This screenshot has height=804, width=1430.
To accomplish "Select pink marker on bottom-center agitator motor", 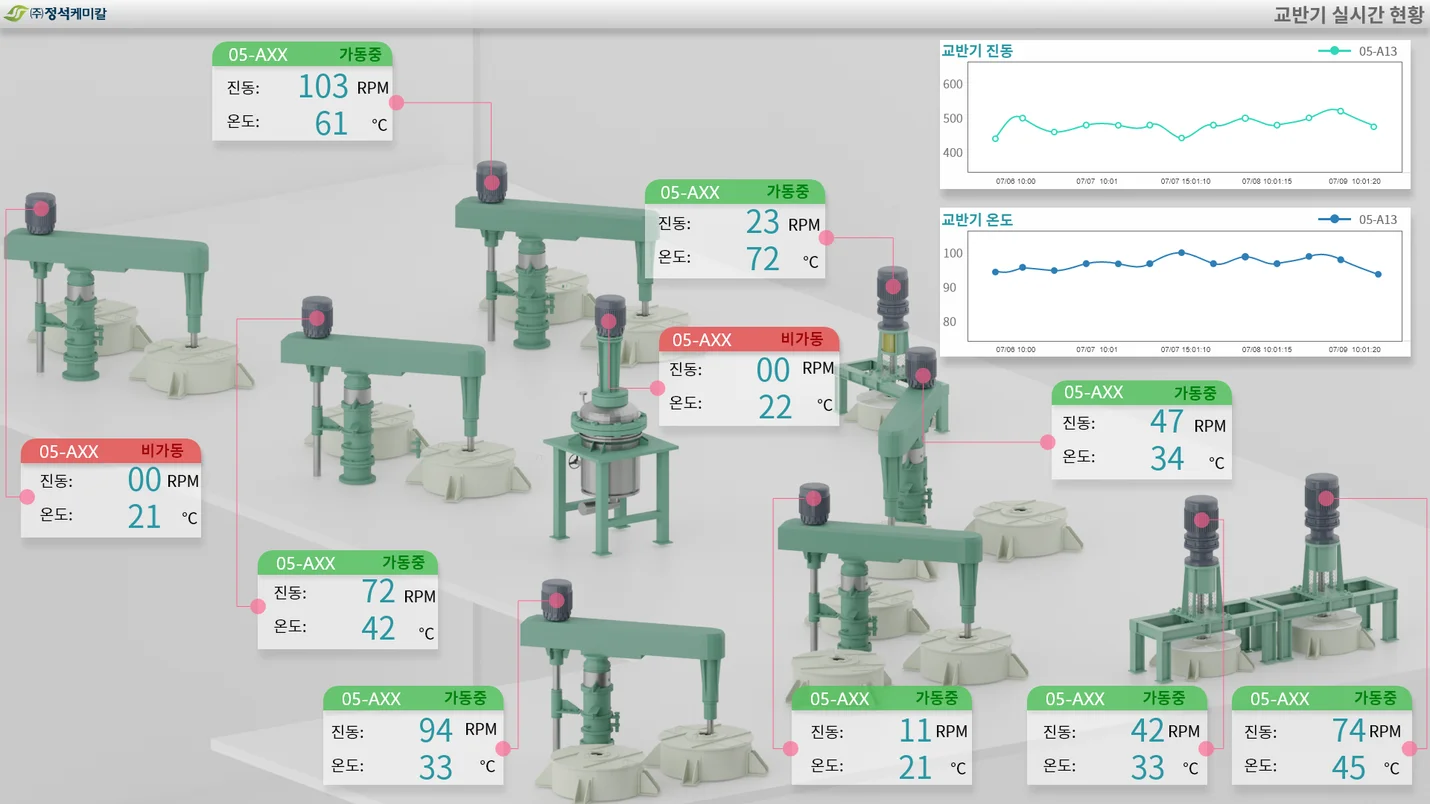I will tap(556, 601).
